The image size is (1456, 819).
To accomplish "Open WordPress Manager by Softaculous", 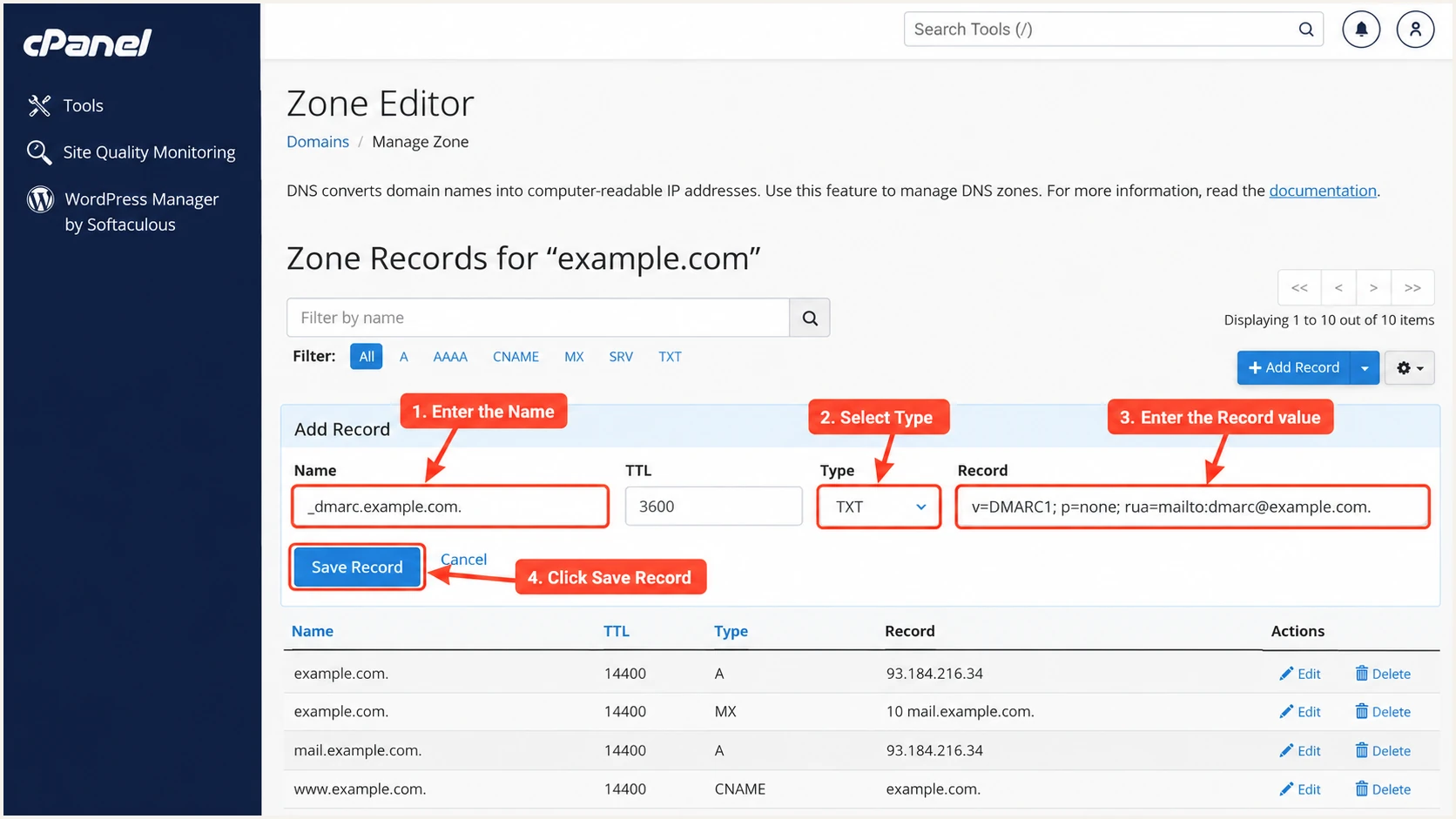I will pos(123,211).
